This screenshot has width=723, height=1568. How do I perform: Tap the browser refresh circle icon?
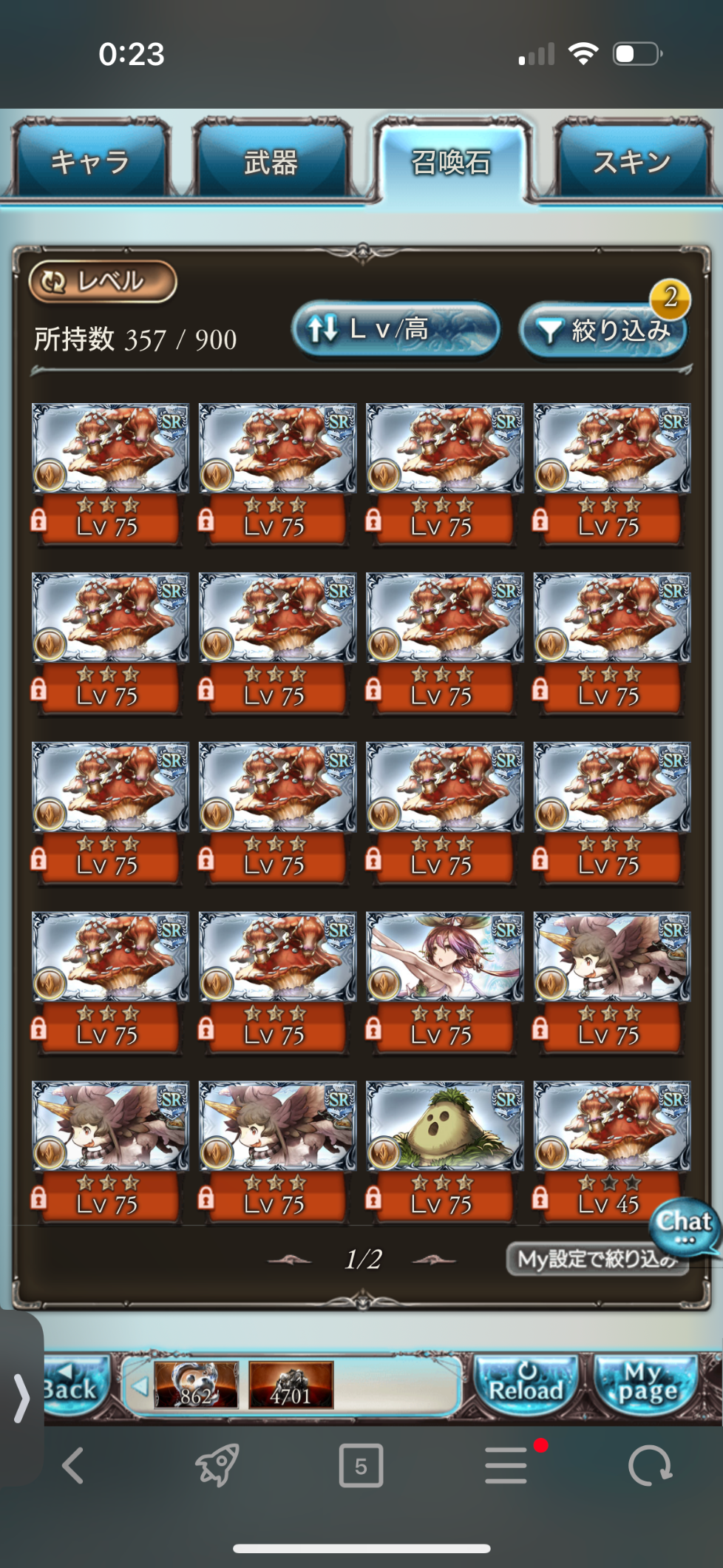coord(650,1465)
